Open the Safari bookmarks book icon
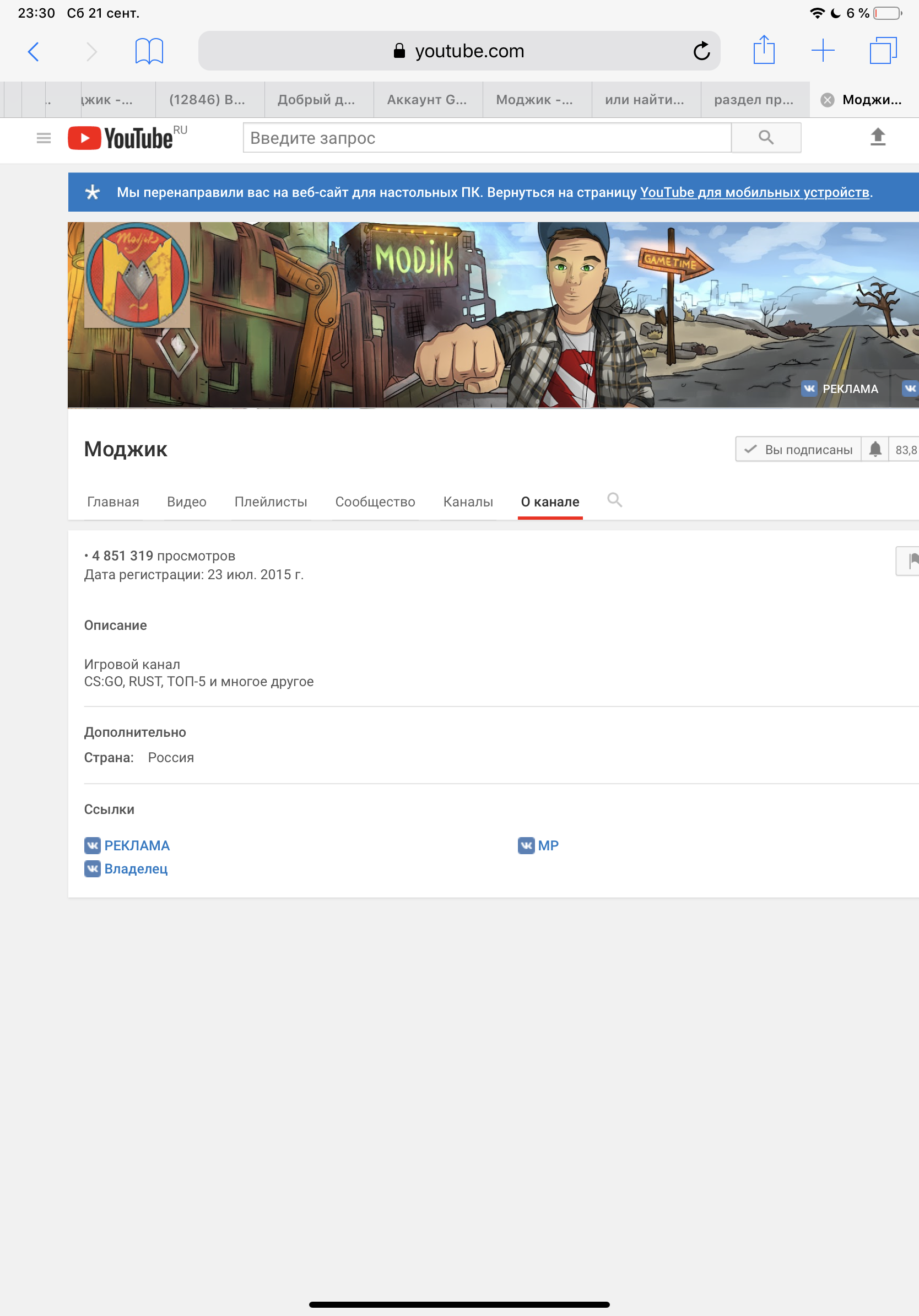Viewport: 919px width, 1316px height. pos(149,51)
